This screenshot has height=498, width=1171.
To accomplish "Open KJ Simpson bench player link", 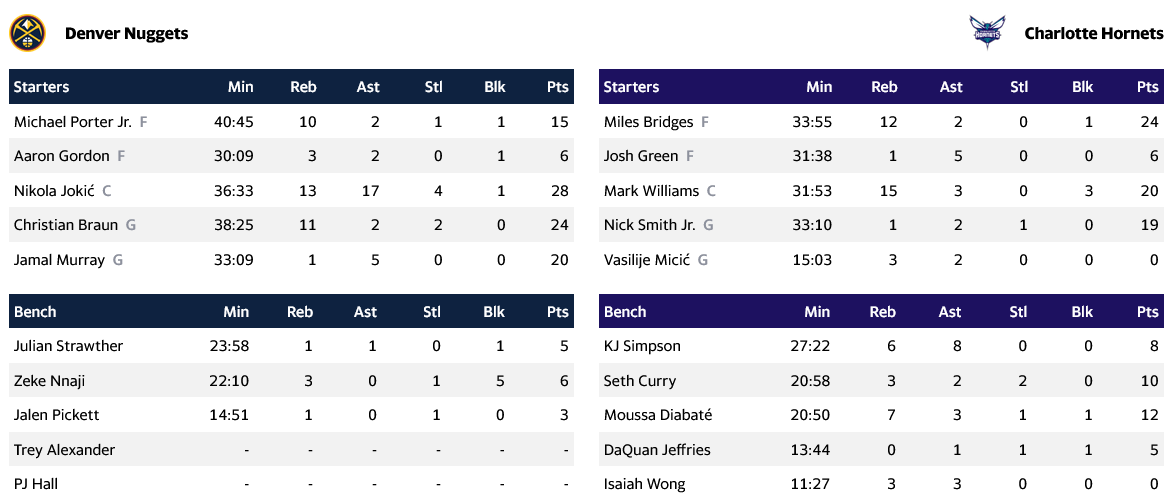I will coord(642,346).
